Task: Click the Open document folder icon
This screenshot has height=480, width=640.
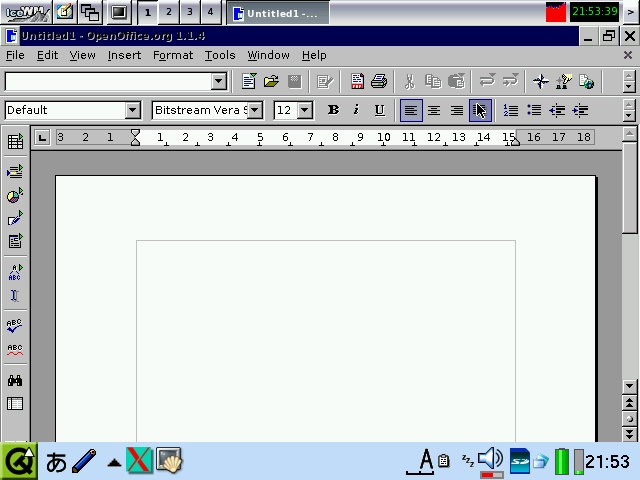Action: [x=271, y=82]
